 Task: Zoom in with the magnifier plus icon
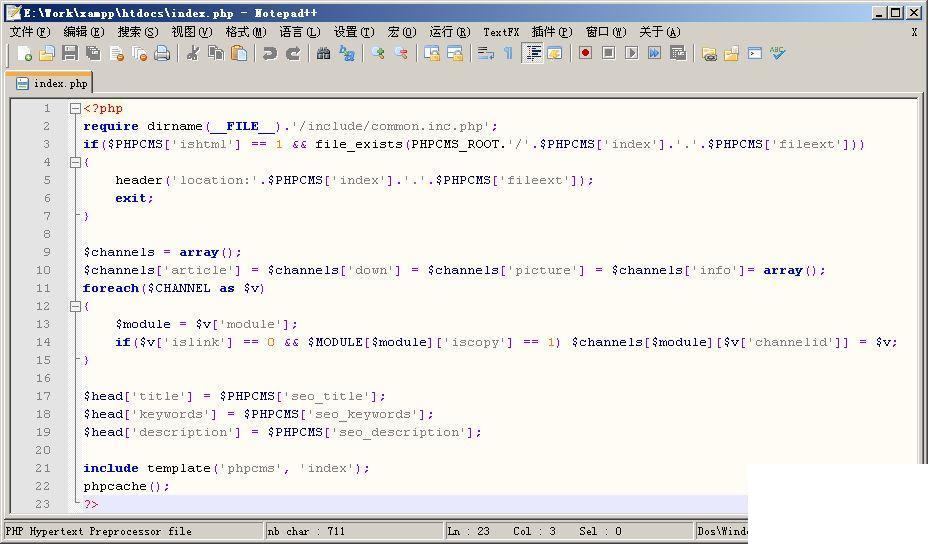tap(378, 54)
